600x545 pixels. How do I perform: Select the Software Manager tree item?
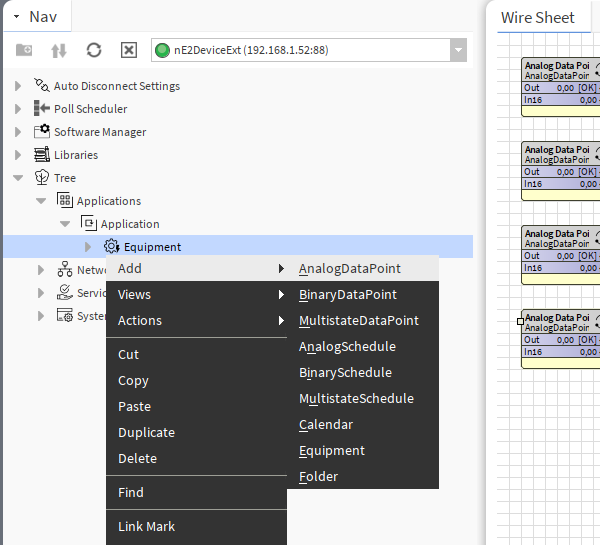pos(100,132)
